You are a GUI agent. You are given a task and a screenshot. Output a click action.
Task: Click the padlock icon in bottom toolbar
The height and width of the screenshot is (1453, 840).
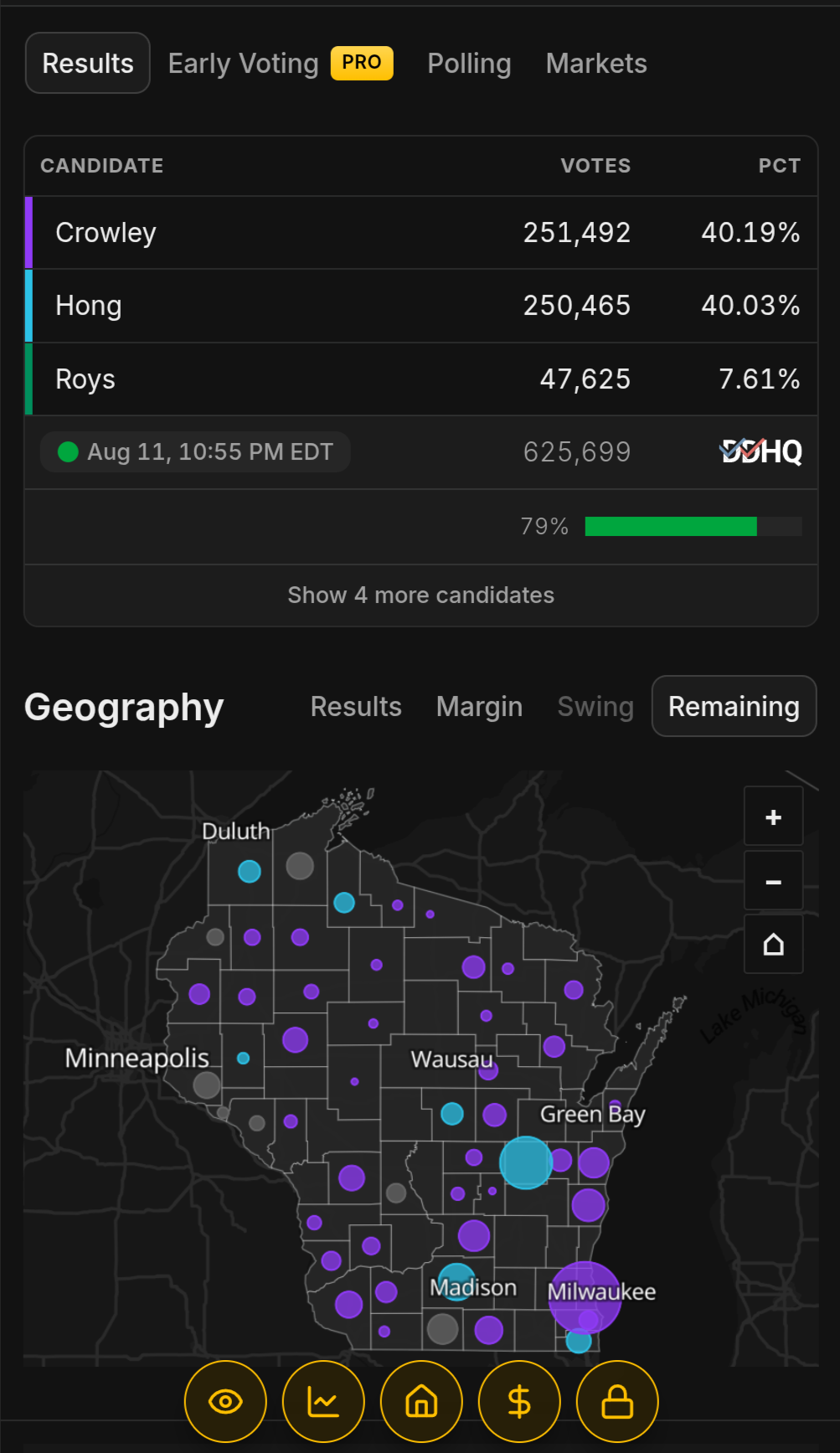click(x=617, y=1401)
